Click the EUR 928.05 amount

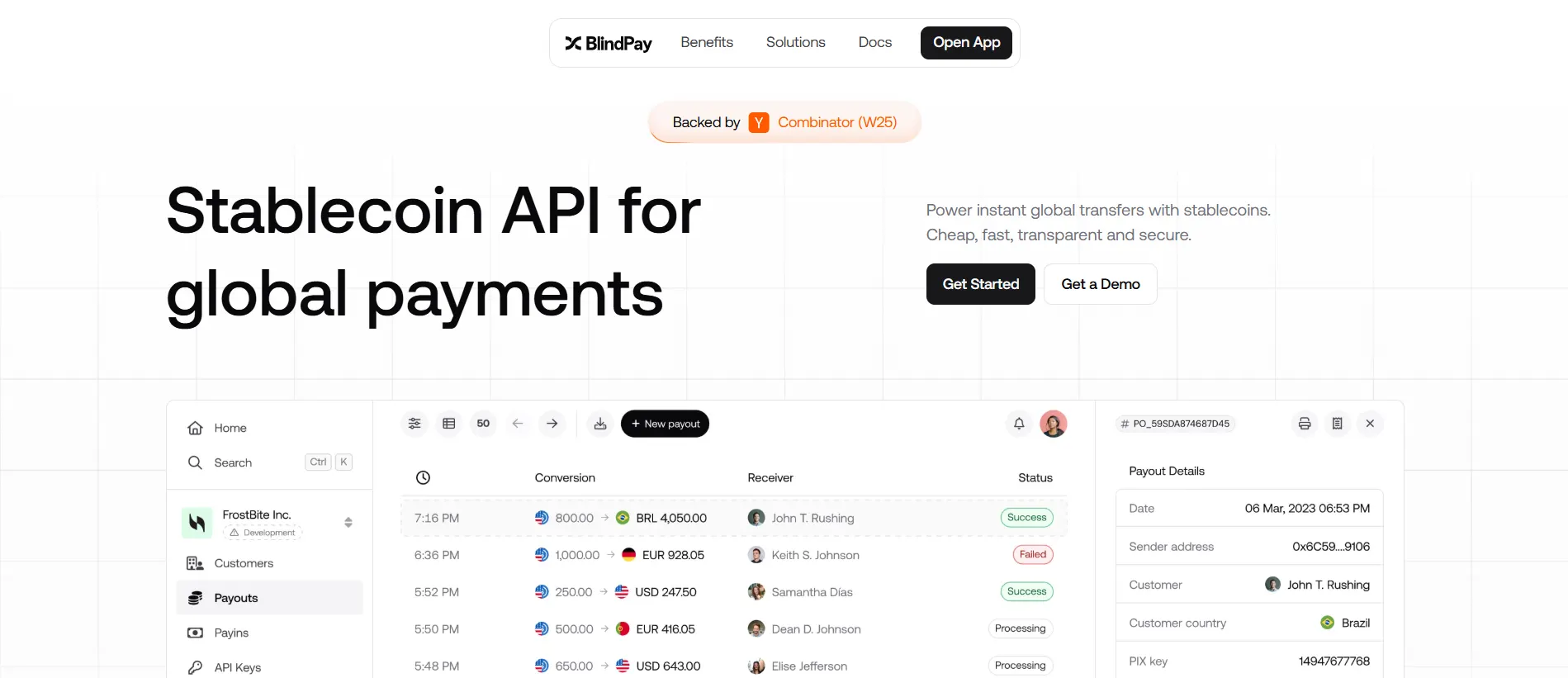[673, 555]
